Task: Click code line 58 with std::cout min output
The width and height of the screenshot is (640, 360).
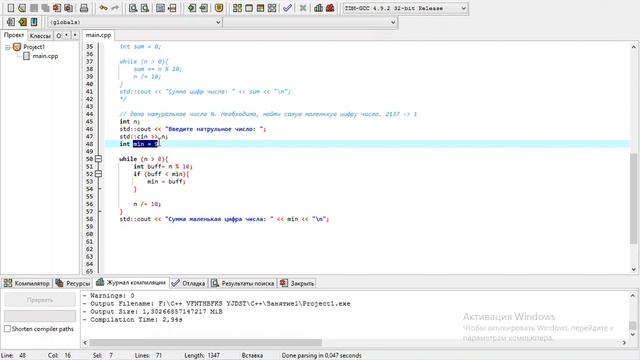Action: tap(224, 219)
